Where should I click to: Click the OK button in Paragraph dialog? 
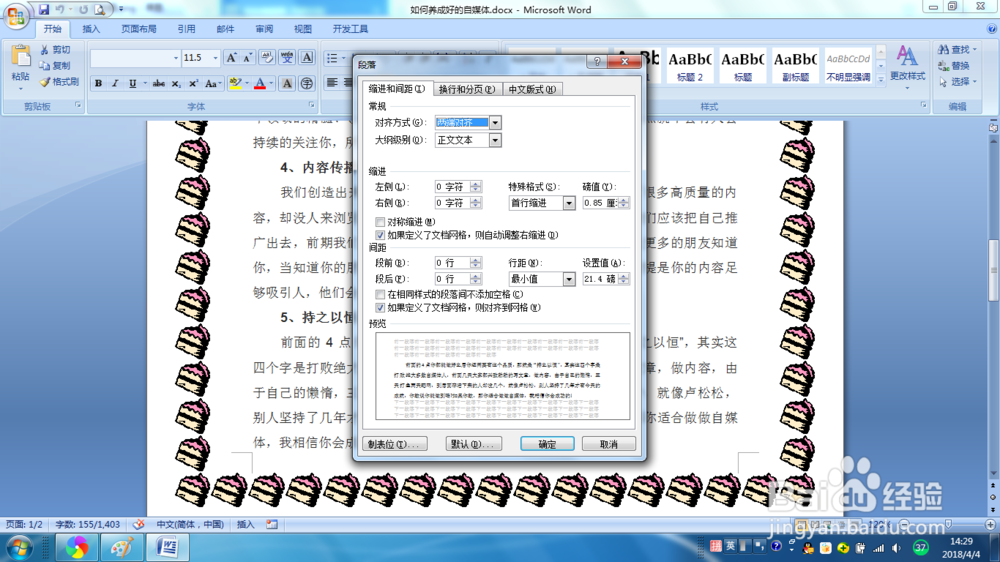(x=547, y=444)
